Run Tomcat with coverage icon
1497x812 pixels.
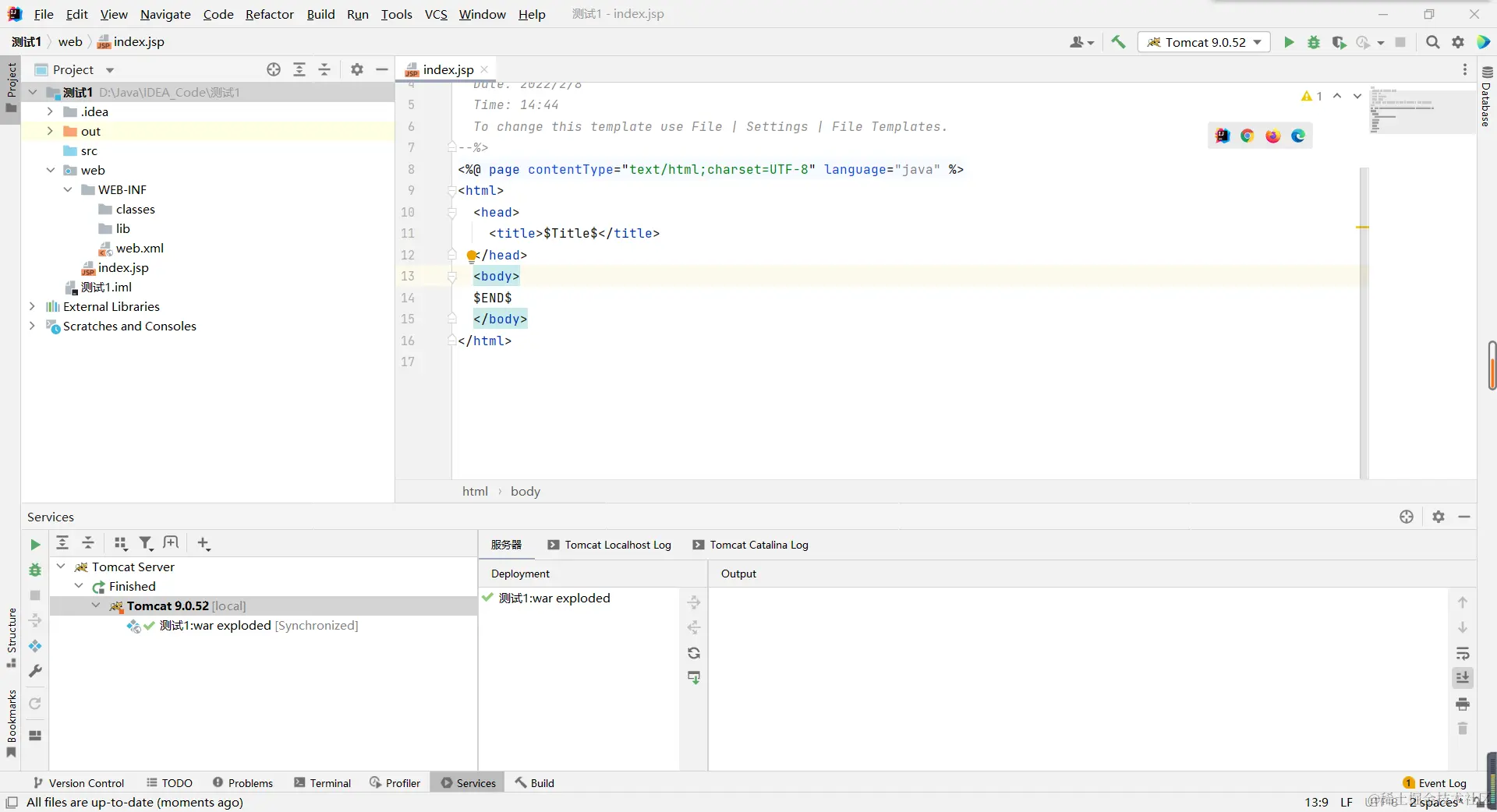1339,42
